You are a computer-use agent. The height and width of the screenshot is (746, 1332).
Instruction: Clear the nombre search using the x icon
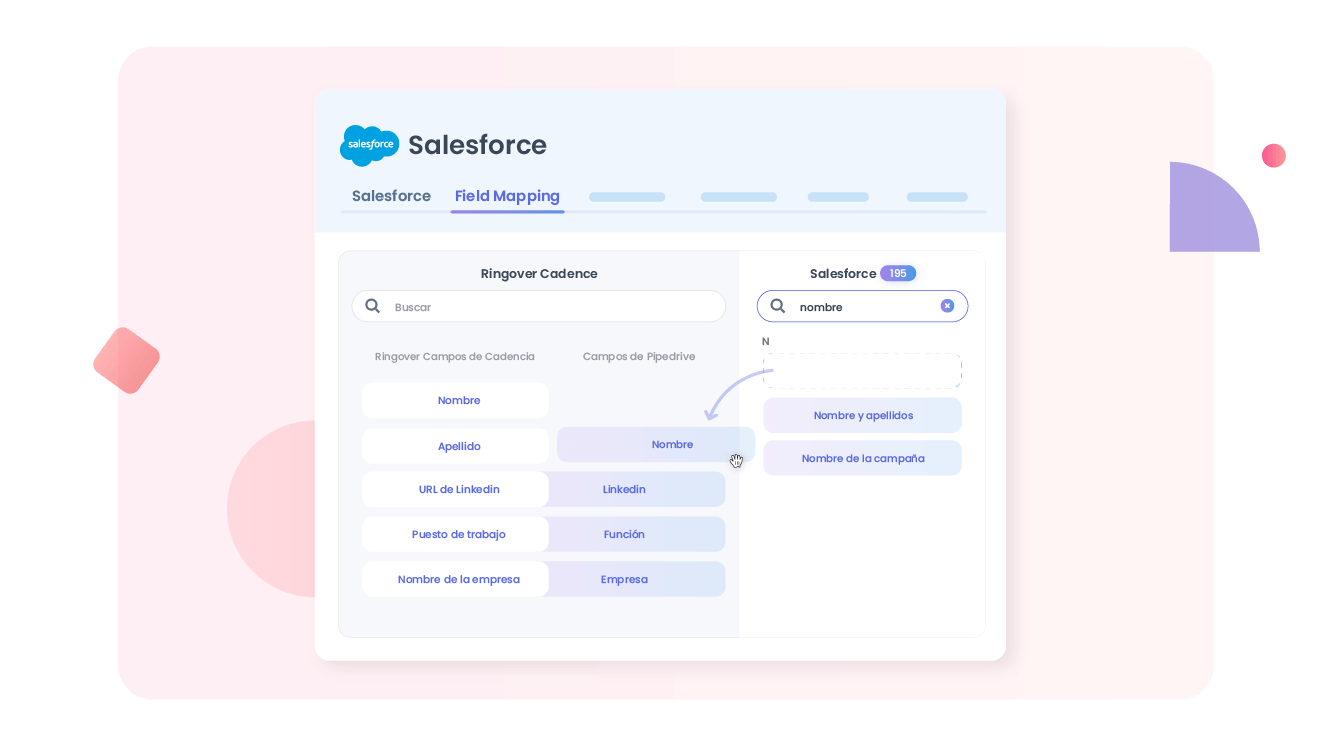947,306
